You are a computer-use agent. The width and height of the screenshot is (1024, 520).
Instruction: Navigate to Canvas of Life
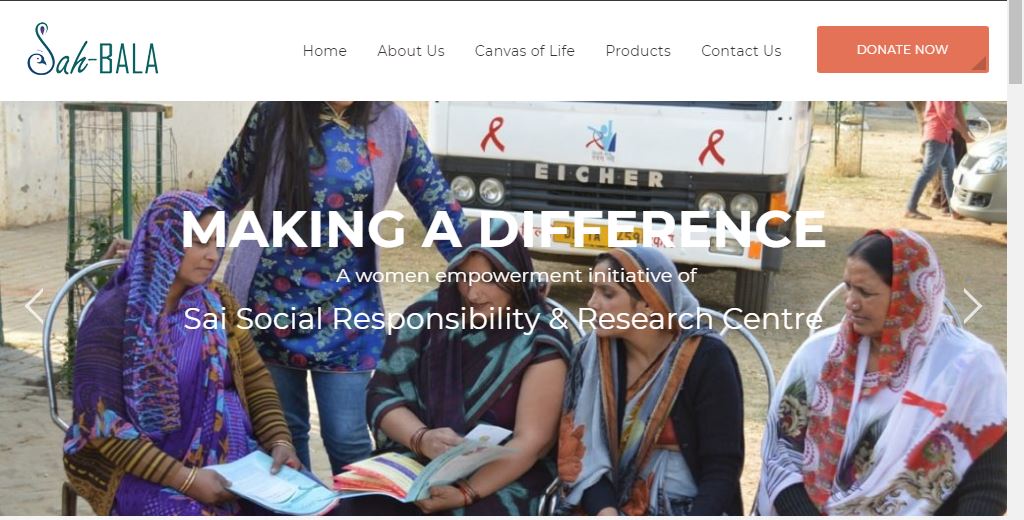[x=524, y=51]
